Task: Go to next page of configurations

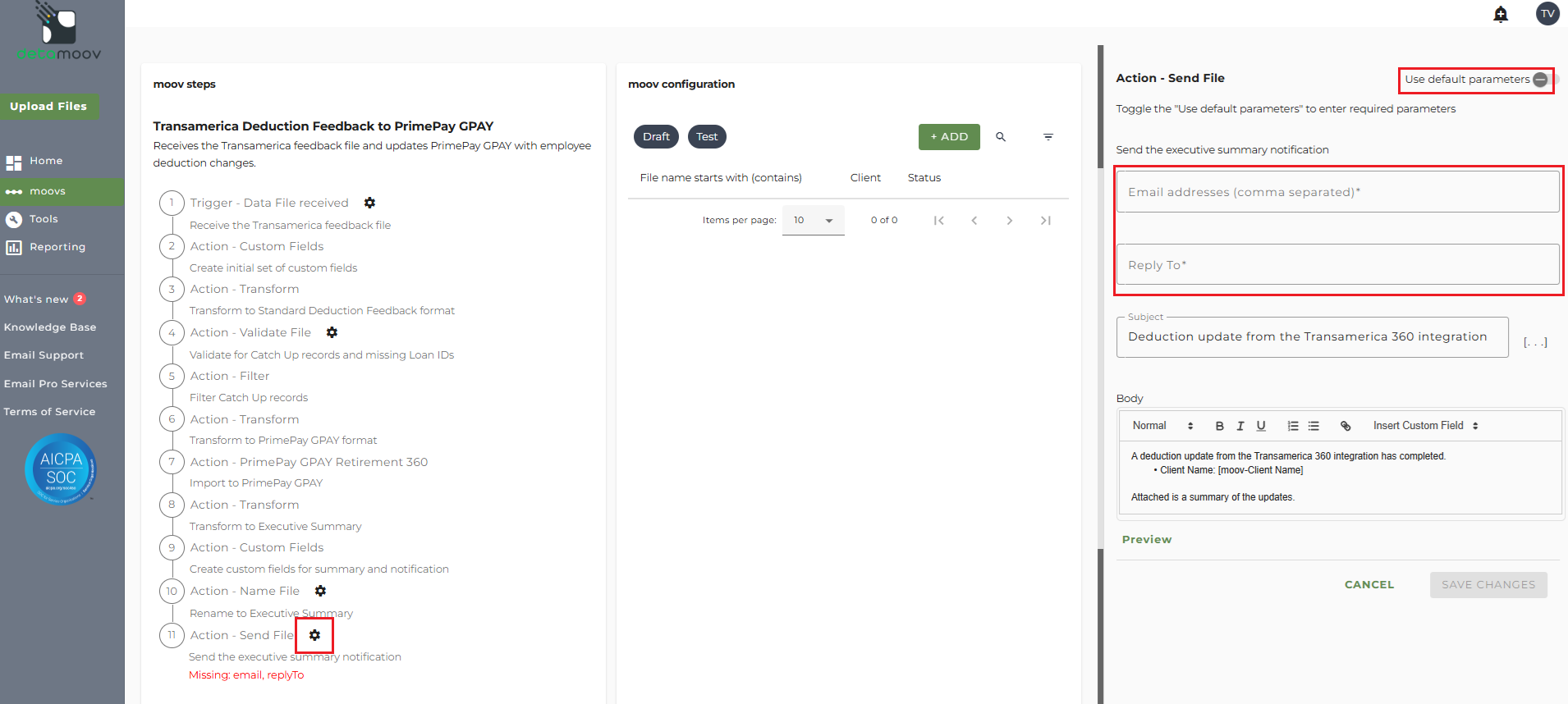Action: pyautogui.click(x=1010, y=220)
